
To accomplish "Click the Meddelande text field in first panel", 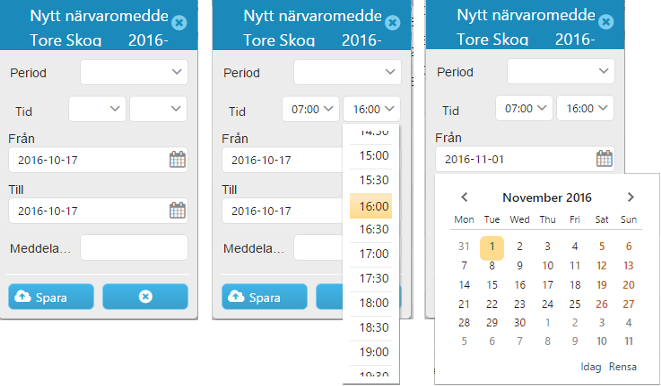I will [134, 248].
